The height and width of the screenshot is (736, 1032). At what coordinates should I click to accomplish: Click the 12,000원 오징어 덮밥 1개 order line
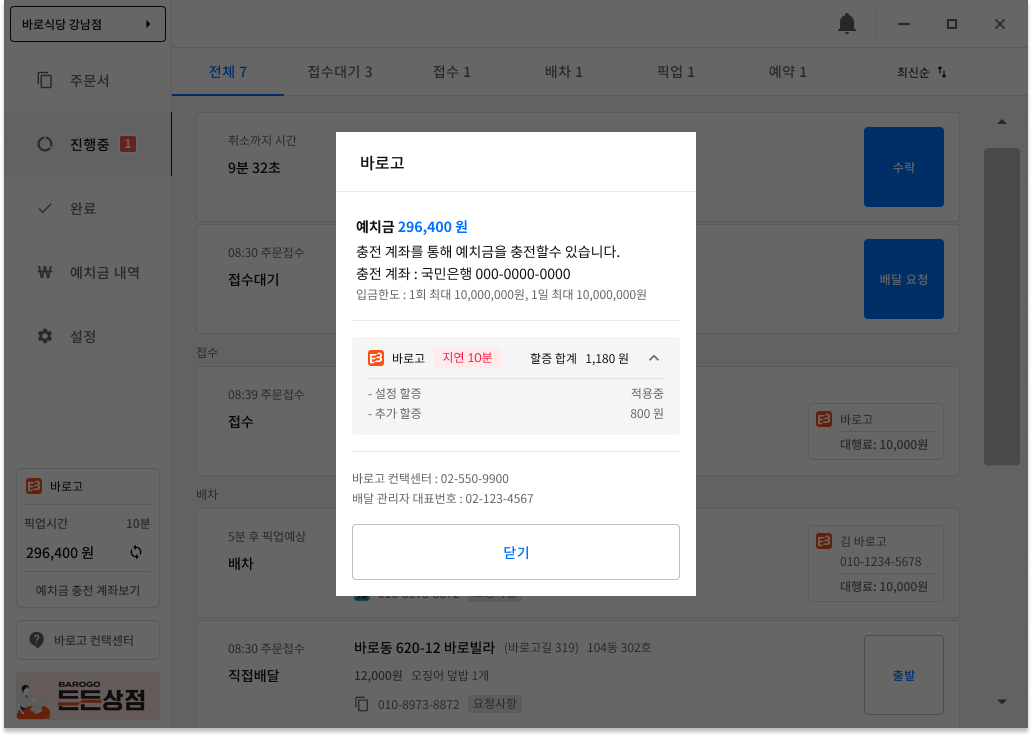tap(421, 675)
